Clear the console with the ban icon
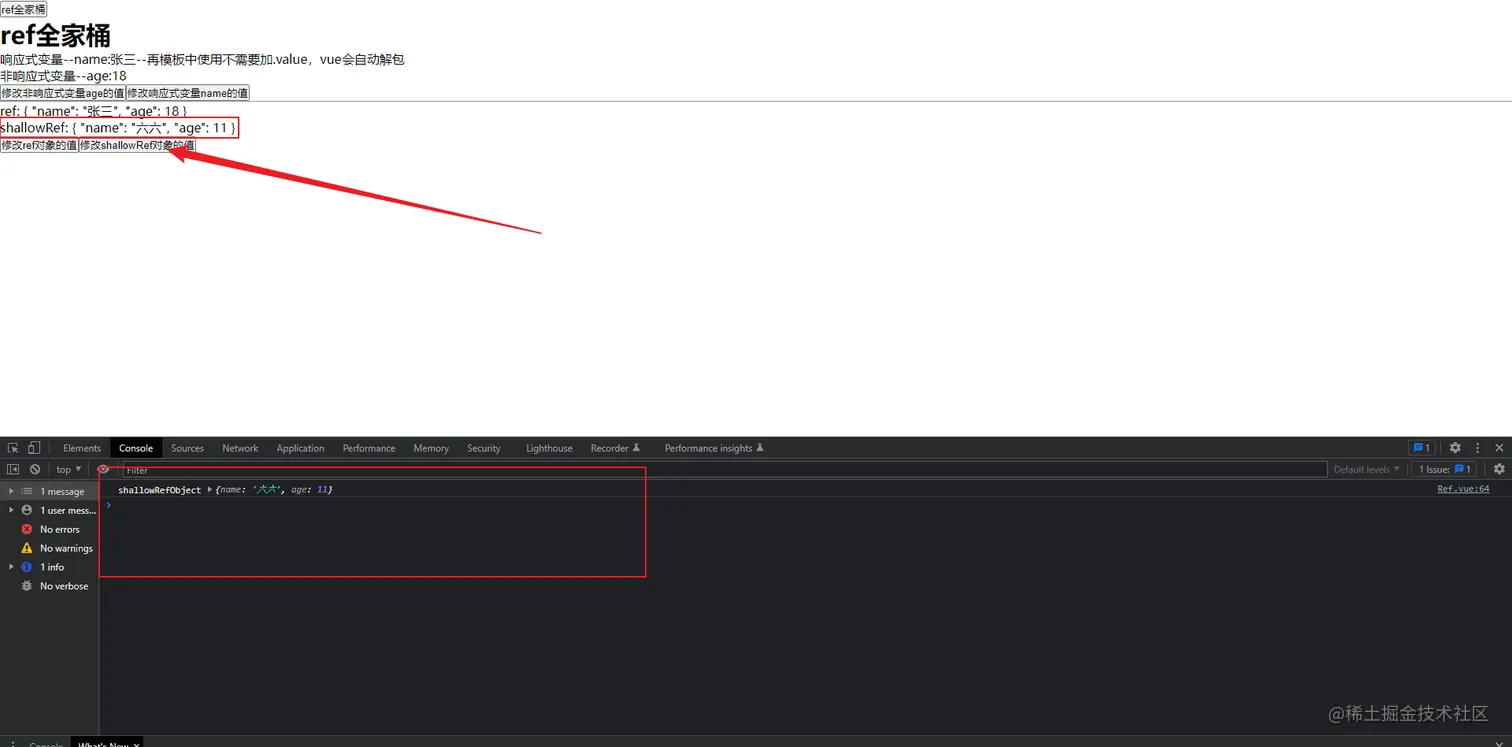 (35, 469)
